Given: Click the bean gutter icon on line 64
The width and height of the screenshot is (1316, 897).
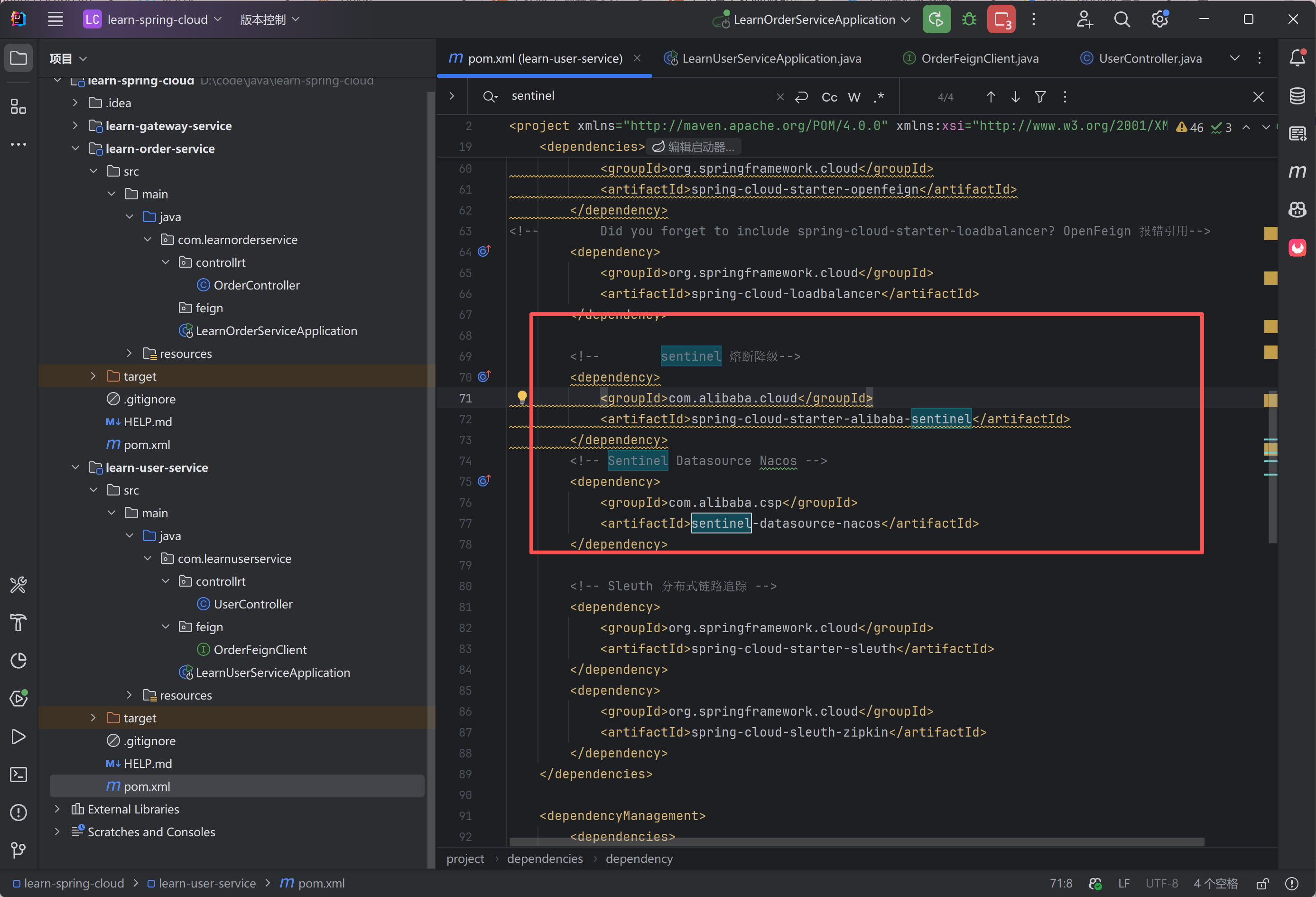Looking at the screenshot, I should [484, 251].
